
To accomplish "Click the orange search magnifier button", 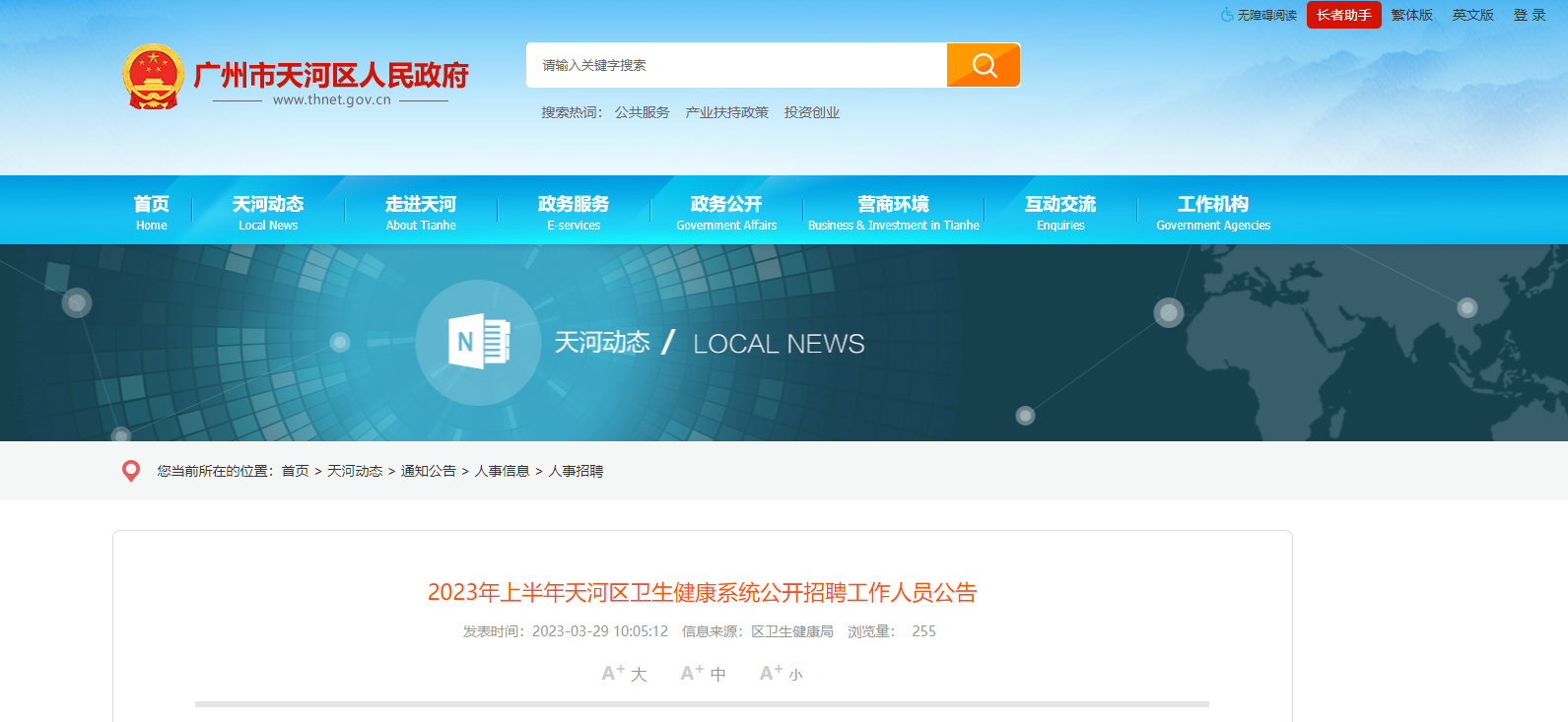I will [983, 65].
